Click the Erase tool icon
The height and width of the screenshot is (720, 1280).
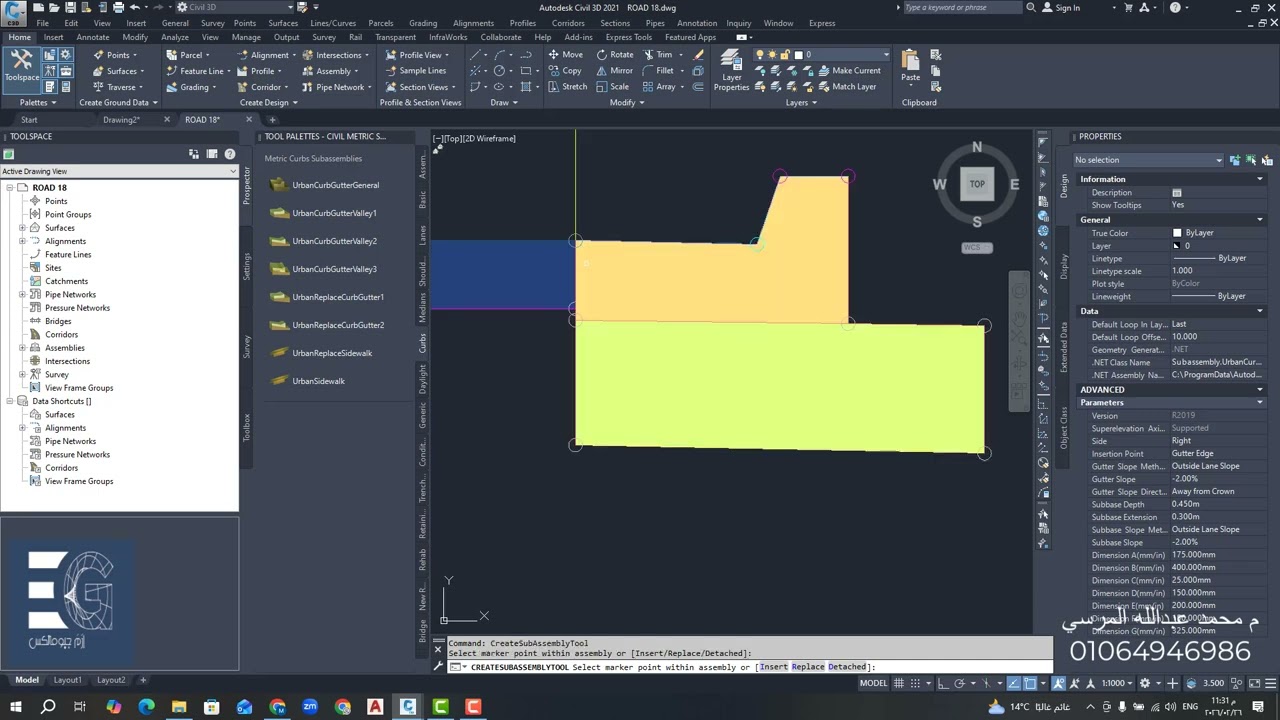[x=699, y=55]
